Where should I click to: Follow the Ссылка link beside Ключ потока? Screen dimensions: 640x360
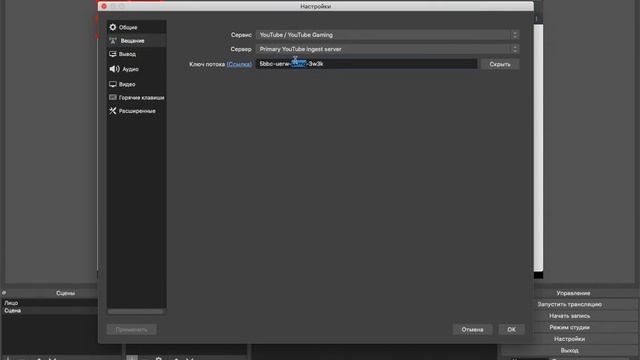(239, 64)
